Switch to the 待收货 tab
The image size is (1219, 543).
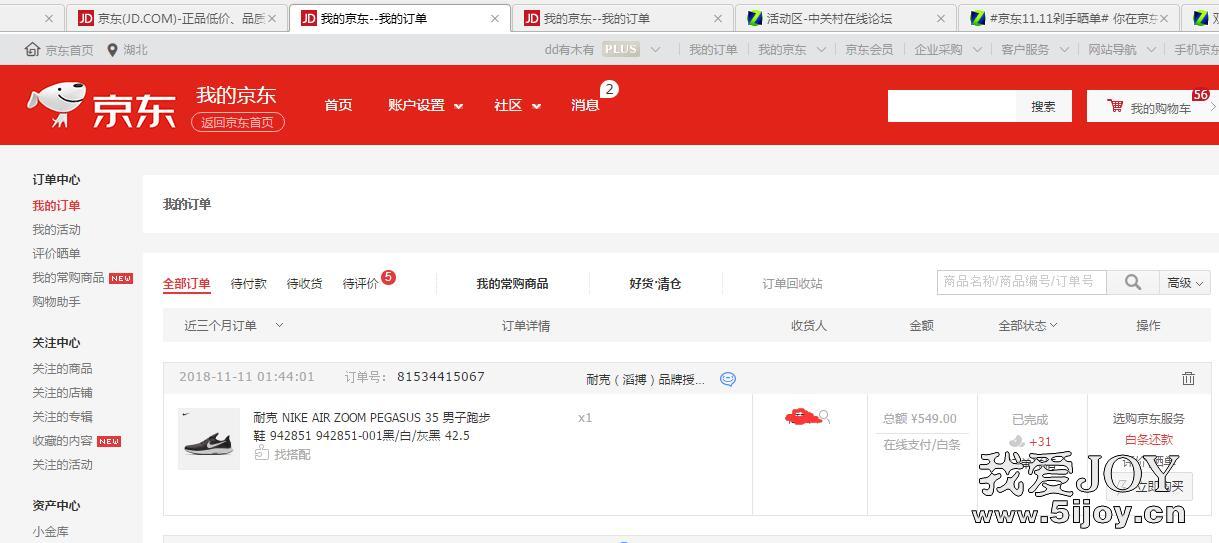point(305,283)
